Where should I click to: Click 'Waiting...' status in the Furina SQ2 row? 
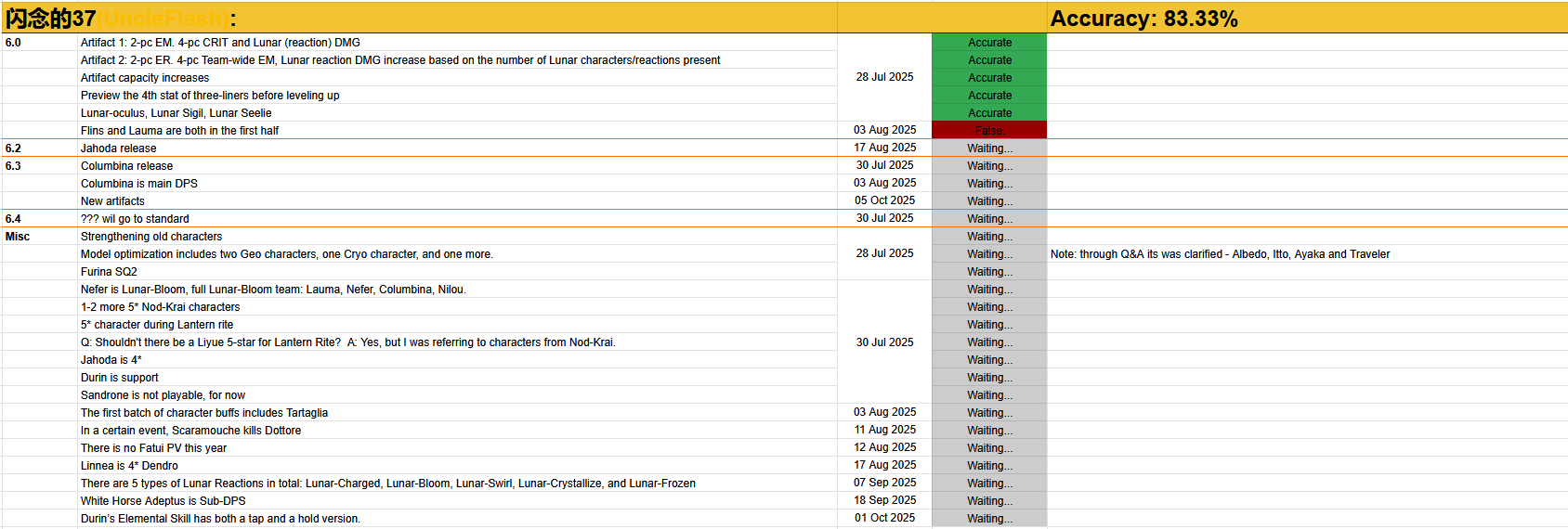pyautogui.click(x=989, y=272)
